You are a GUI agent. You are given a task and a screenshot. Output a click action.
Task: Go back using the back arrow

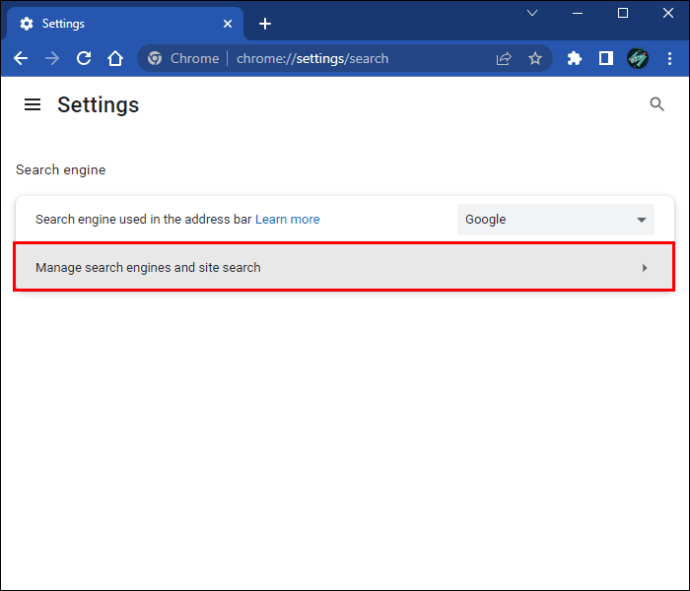[x=21, y=59]
